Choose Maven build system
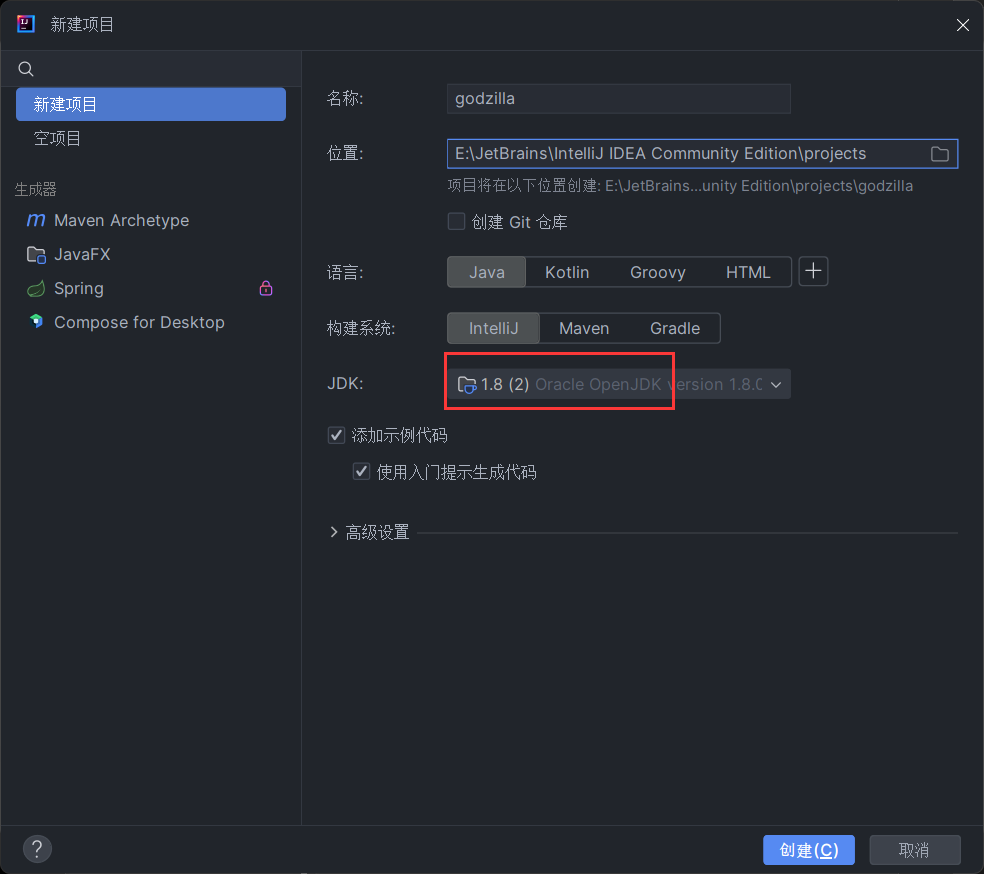Screen dimensions: 984x874 (584, 328)
